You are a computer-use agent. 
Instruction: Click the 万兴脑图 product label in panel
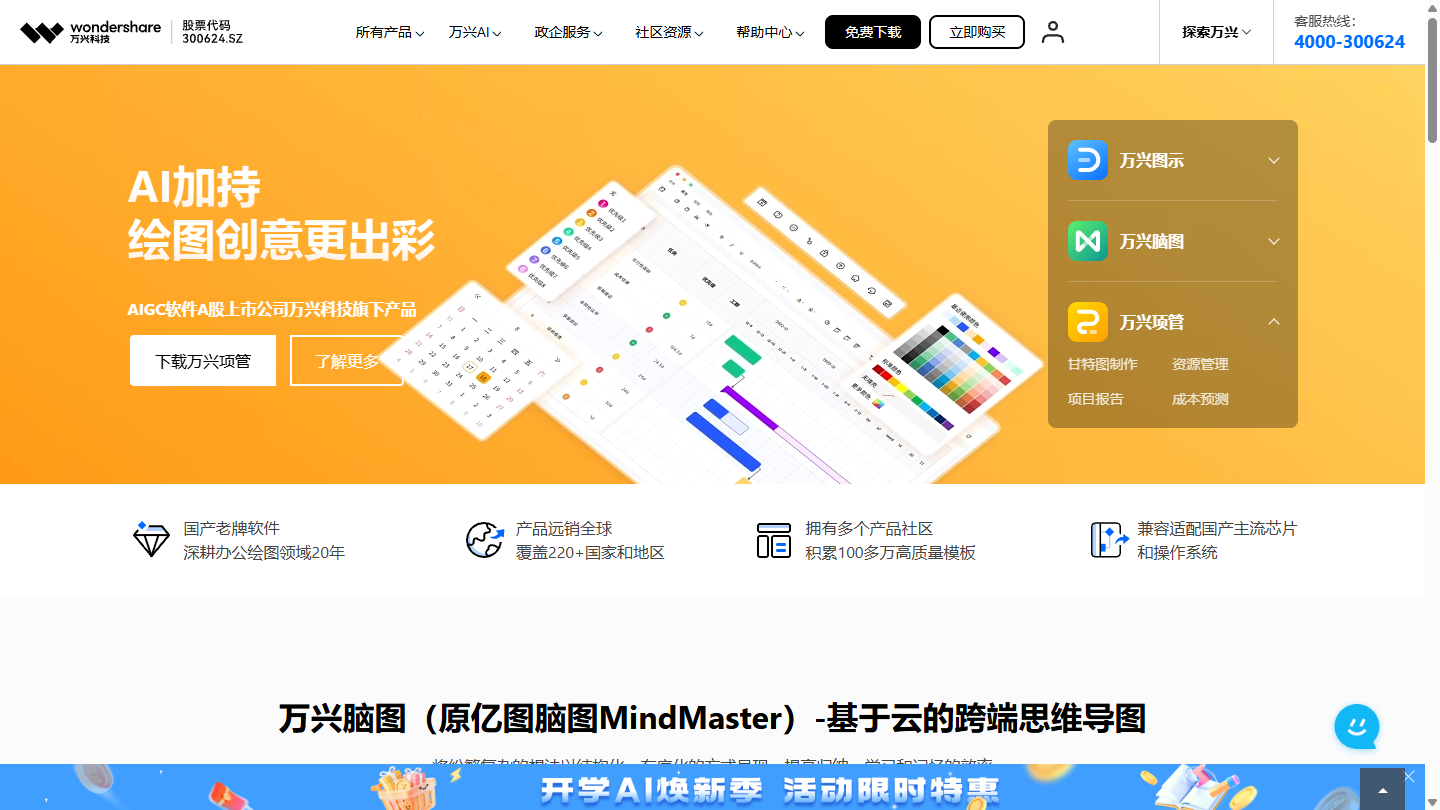click(x=1152, y=241)
